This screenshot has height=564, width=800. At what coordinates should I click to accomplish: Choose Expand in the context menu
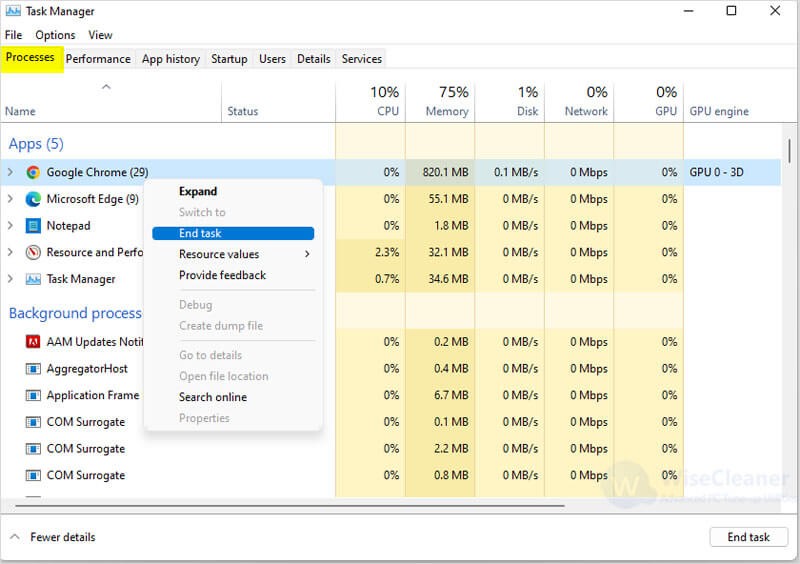coord(234,191)
